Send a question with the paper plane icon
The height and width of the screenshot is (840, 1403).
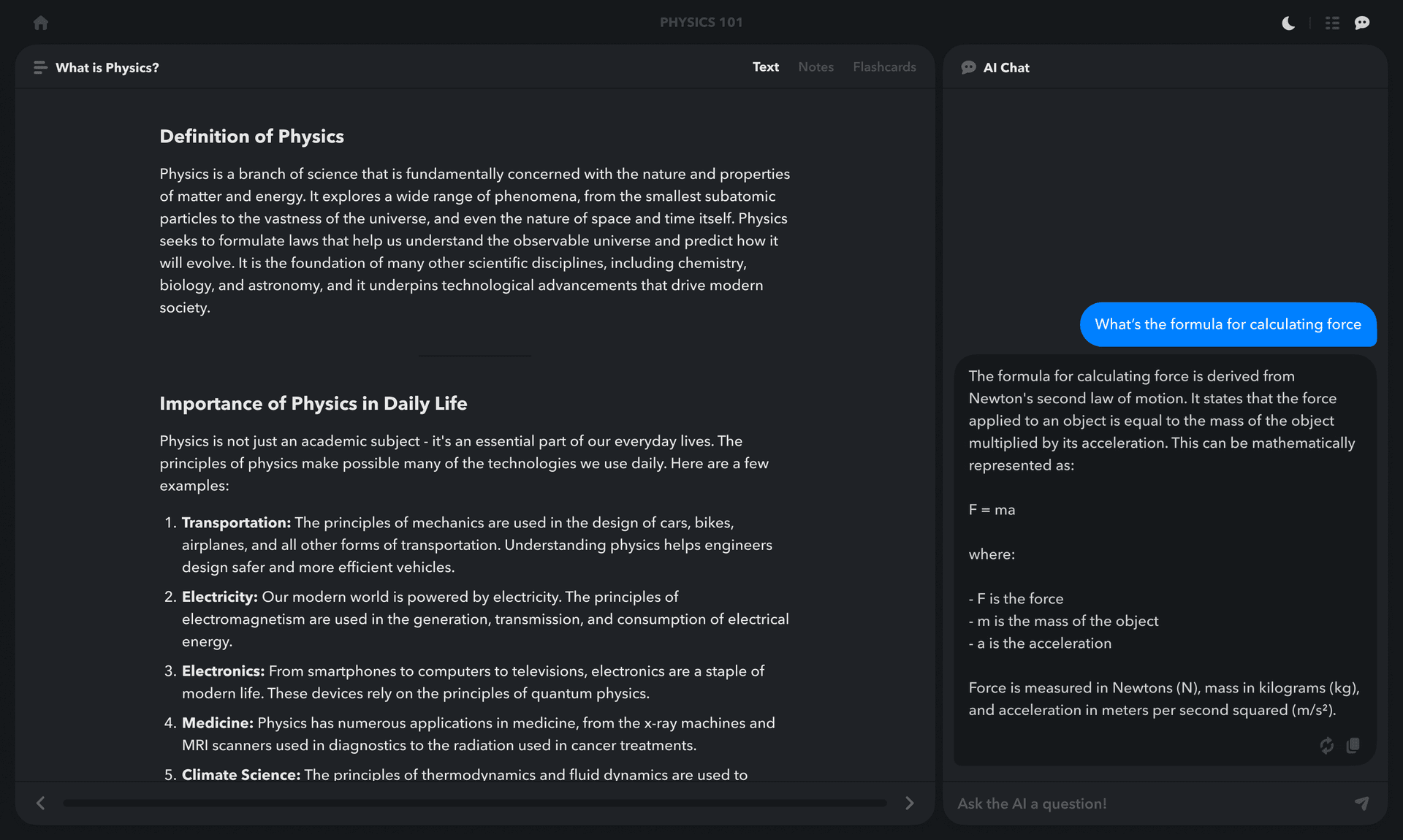pyautogui.click(x=1361, y=803)
